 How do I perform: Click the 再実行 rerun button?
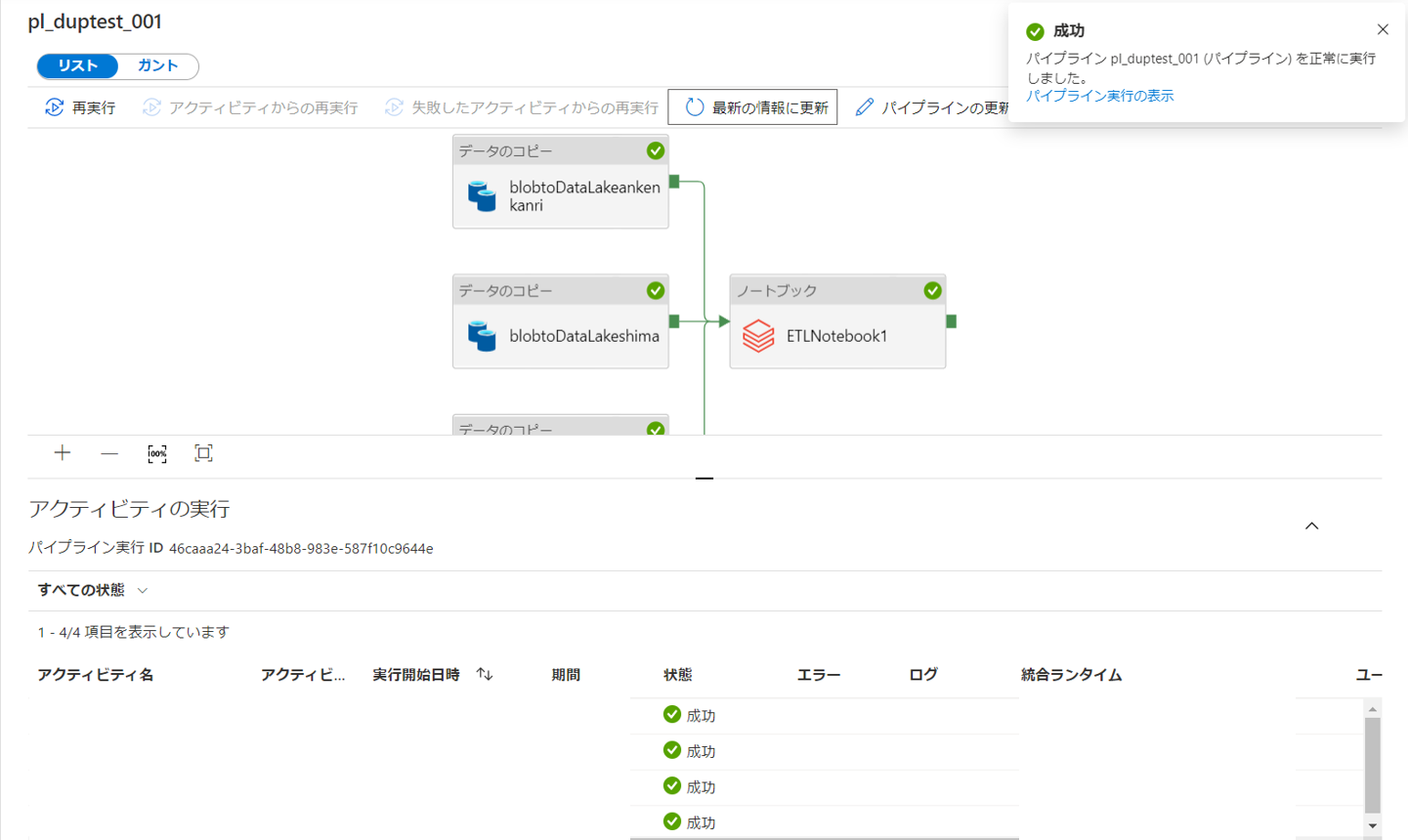80,107
